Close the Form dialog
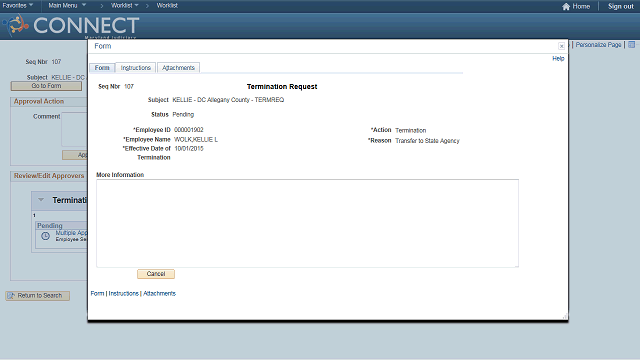 (562, 46)
